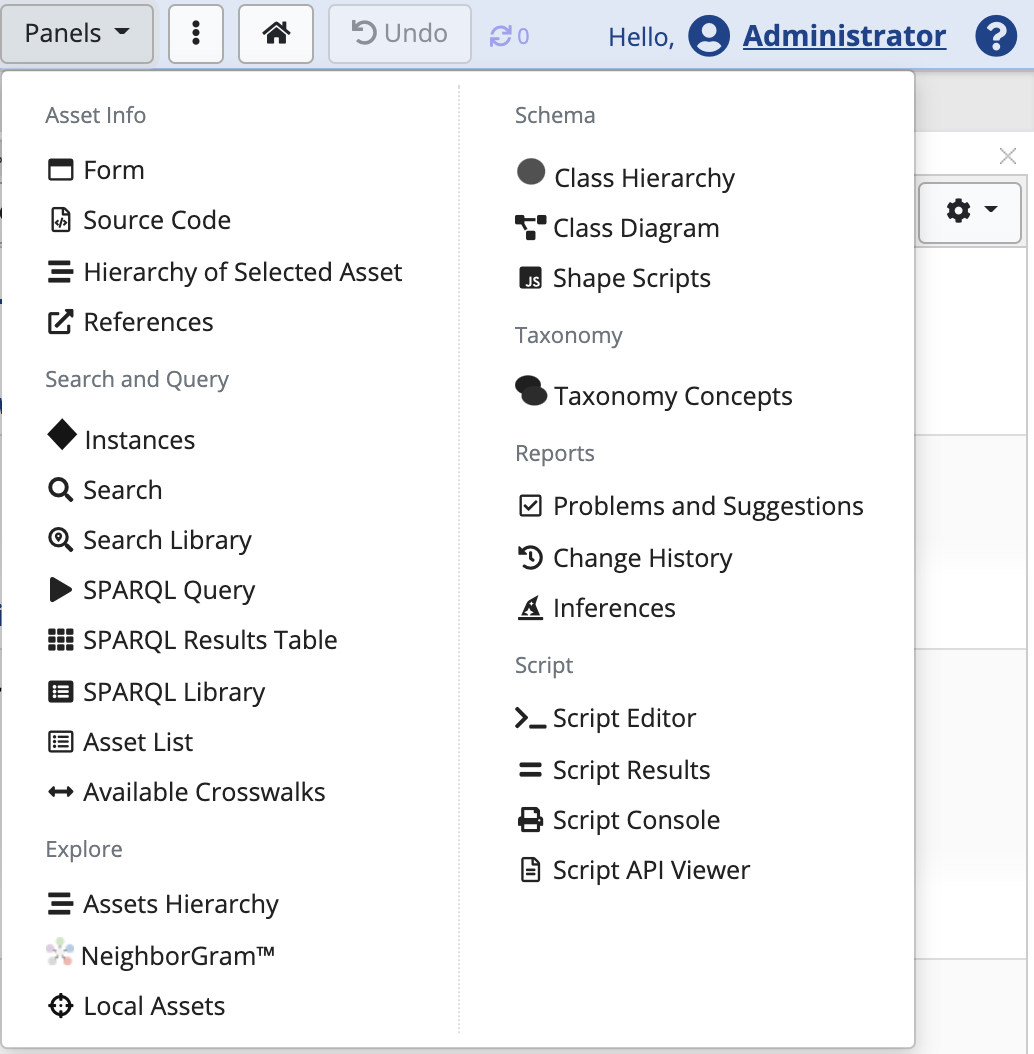Collapse the Panels dropdown menu
Screen dimensions: 1034x1054
[x=77, y=33]
